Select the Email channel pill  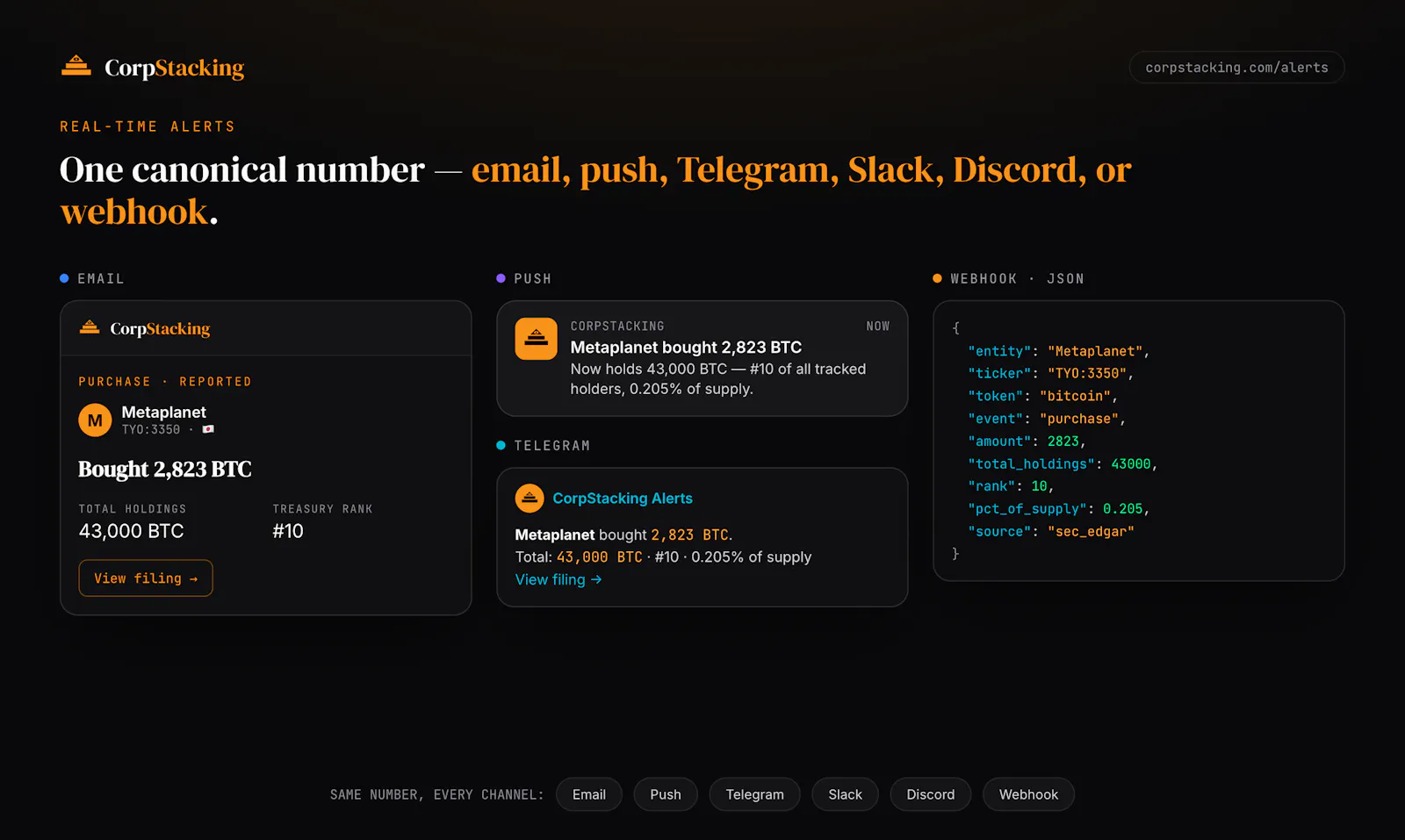[x=589, y=794]
